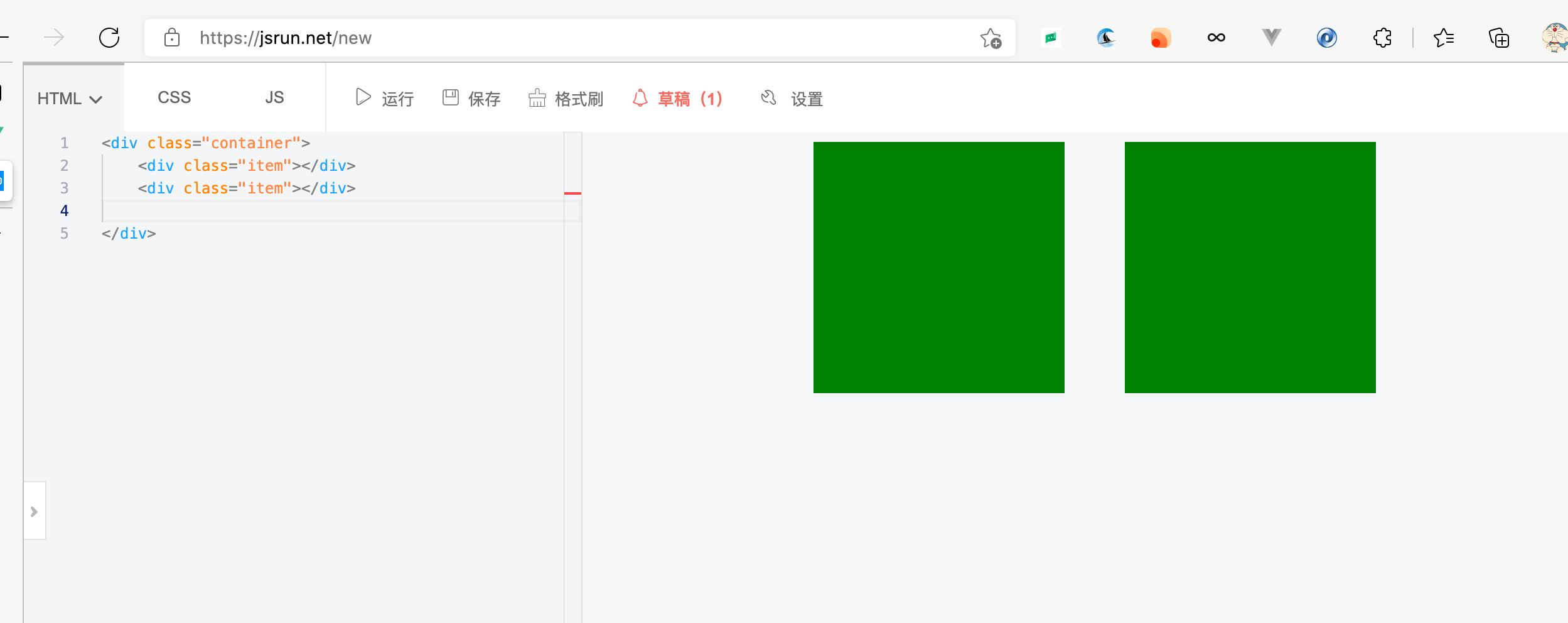The image size is (1568, 623).
Task: Click the 设置 settings label
Action: click(807, 99)
